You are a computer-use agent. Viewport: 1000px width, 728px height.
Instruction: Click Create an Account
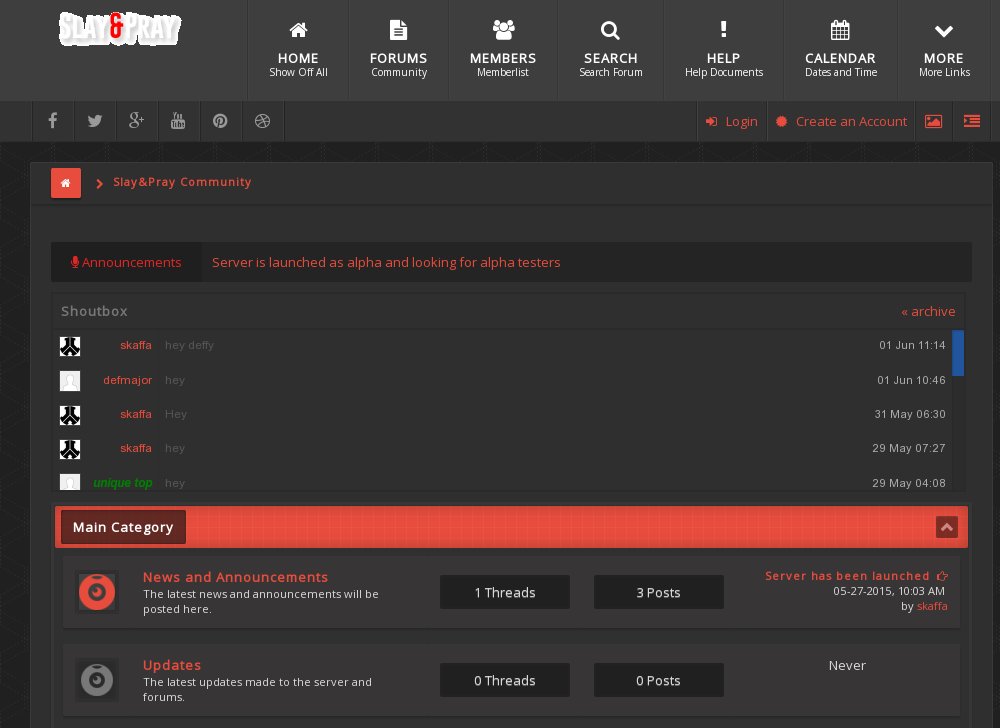click(841, 121)
